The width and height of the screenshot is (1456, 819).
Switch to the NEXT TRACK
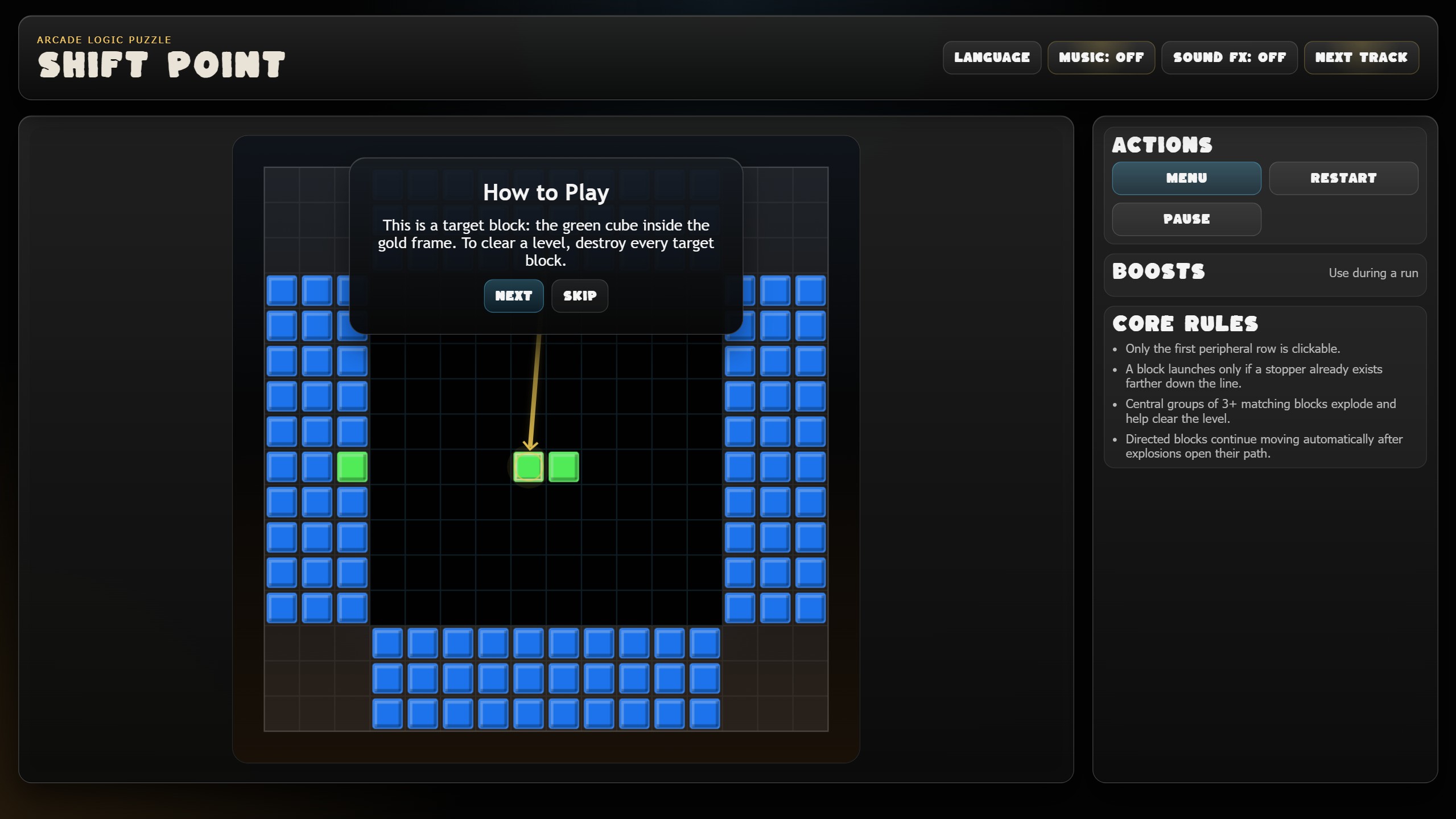pyautogui.click(x=1361, y=57)
